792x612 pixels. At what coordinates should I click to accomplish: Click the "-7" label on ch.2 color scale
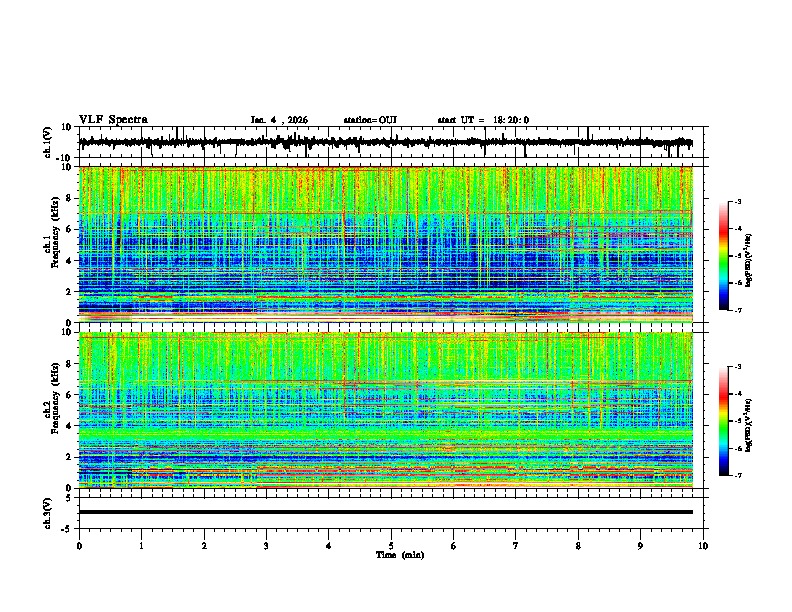[738, 475]
